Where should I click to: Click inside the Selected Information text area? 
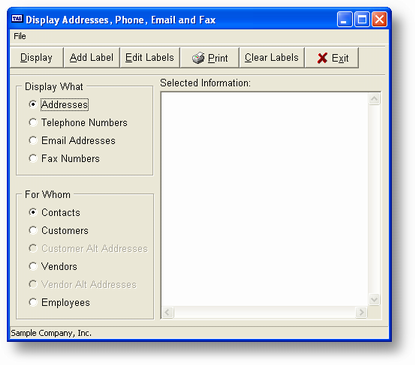[x=265, y=199]
